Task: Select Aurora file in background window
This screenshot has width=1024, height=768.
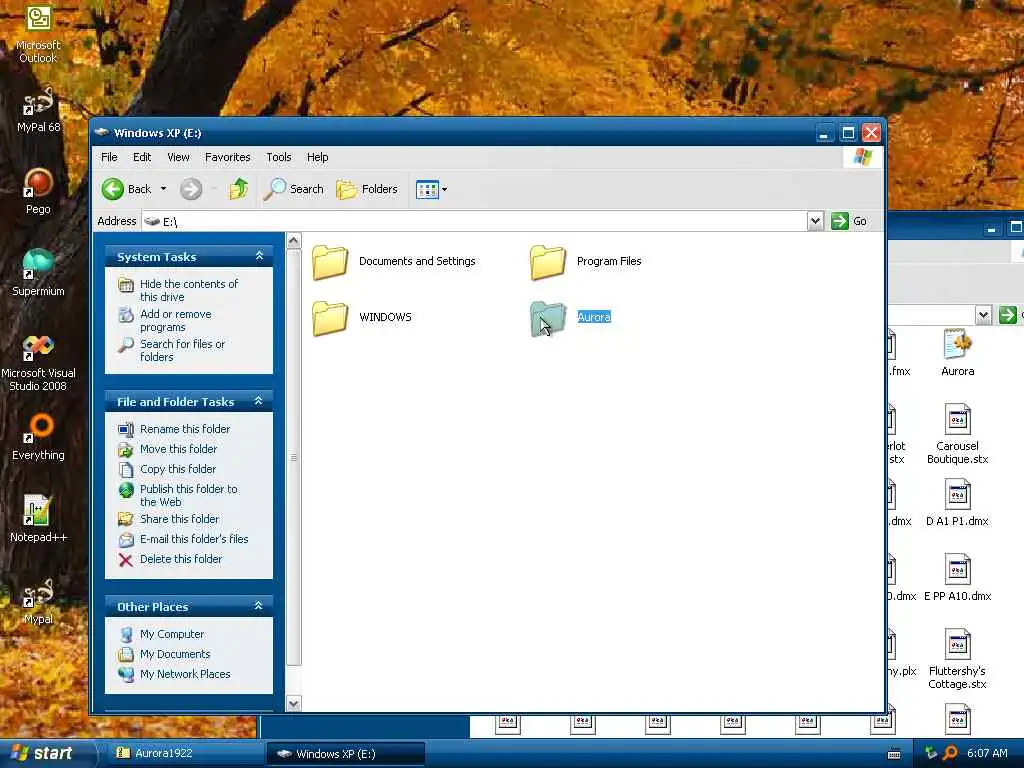Action: (x=957, y=353)
